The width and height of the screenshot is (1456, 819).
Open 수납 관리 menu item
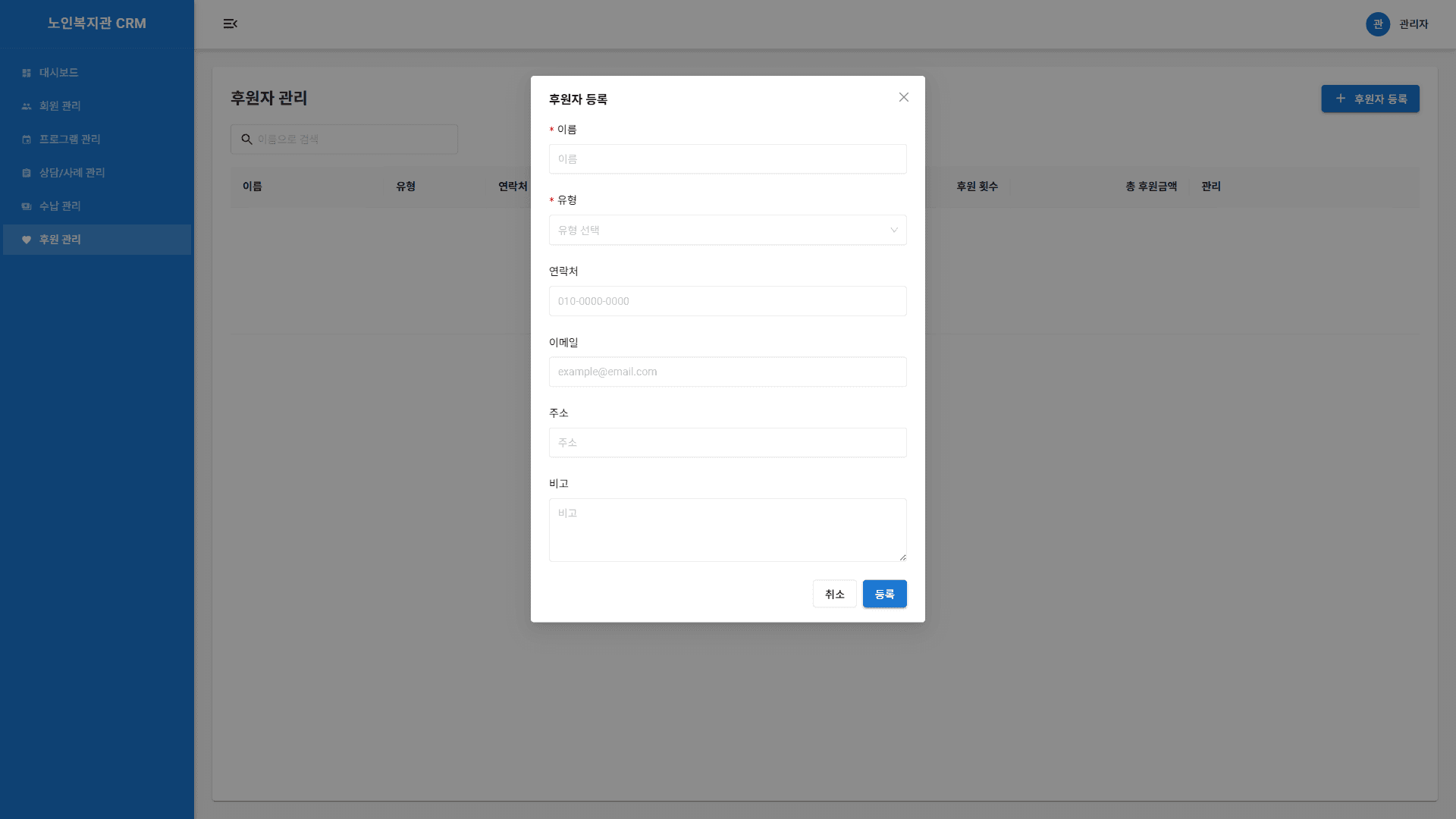(60, 206)
